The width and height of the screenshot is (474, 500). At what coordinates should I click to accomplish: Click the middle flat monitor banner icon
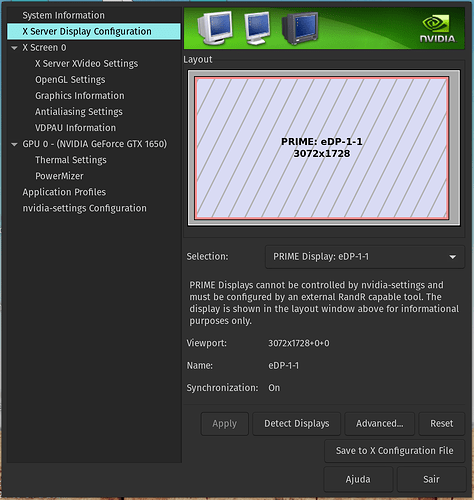257,28
